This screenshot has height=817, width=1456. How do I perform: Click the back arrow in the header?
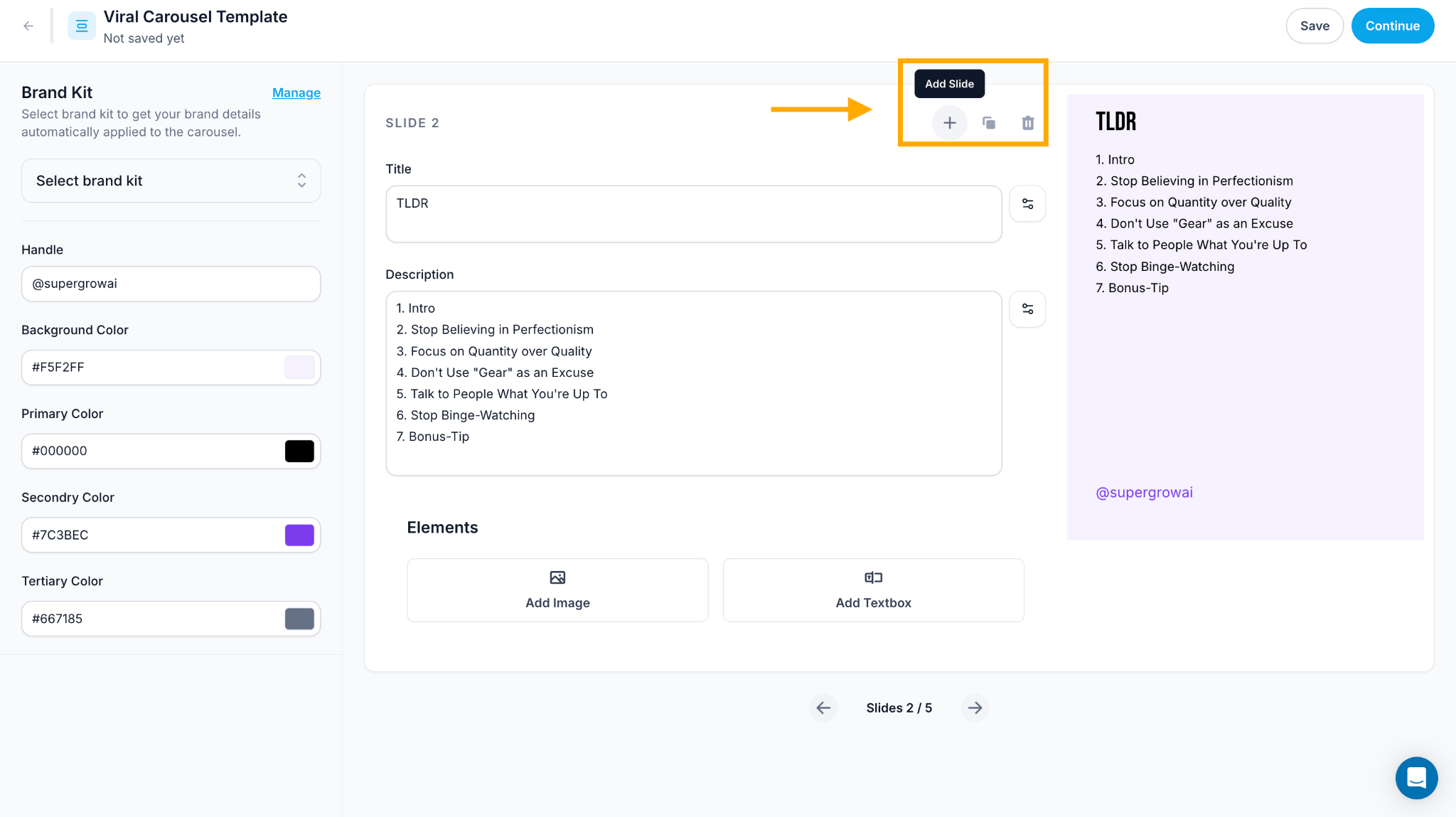pyautogui.click(x=28, y=26)
